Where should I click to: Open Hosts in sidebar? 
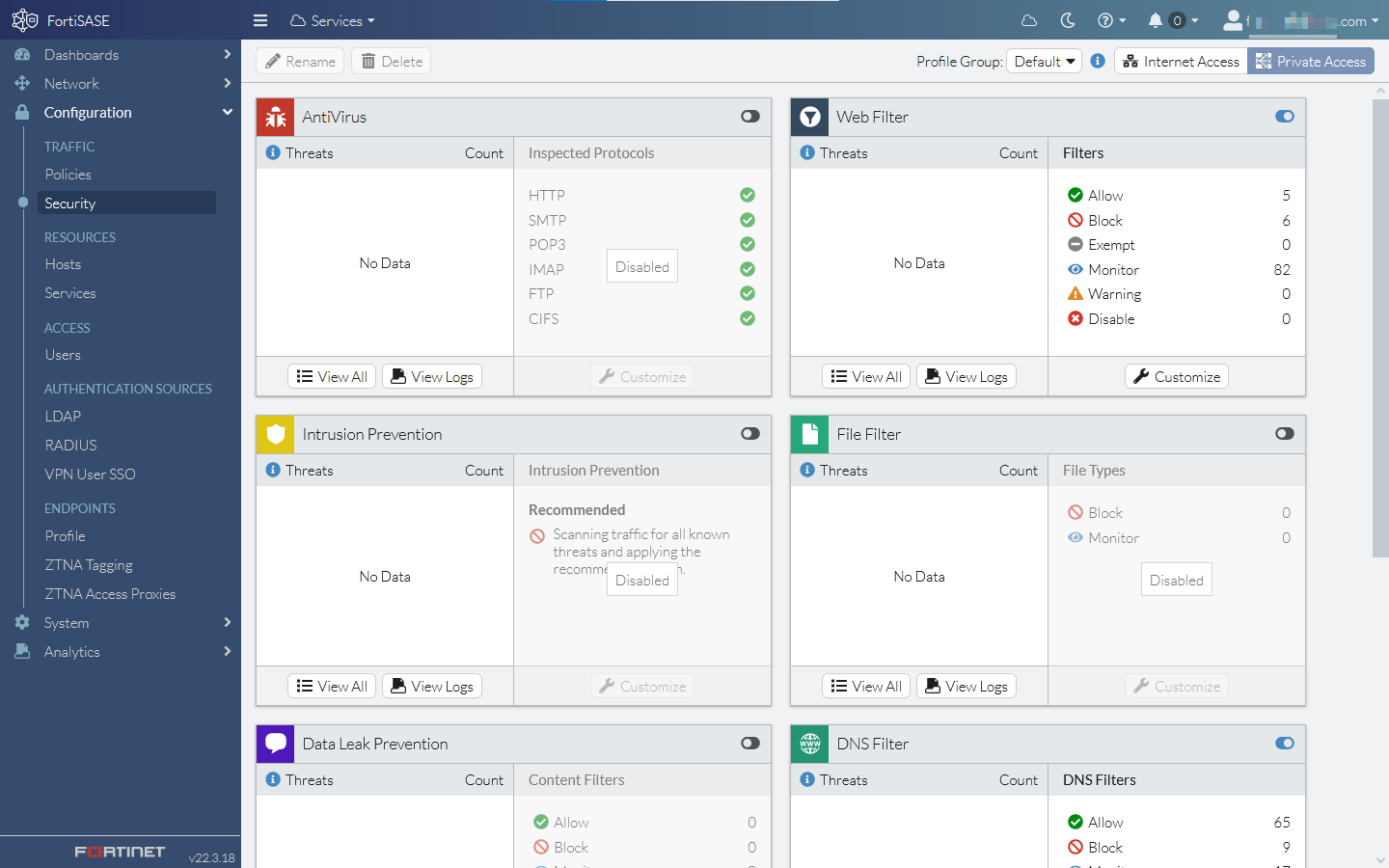[63, 264]
